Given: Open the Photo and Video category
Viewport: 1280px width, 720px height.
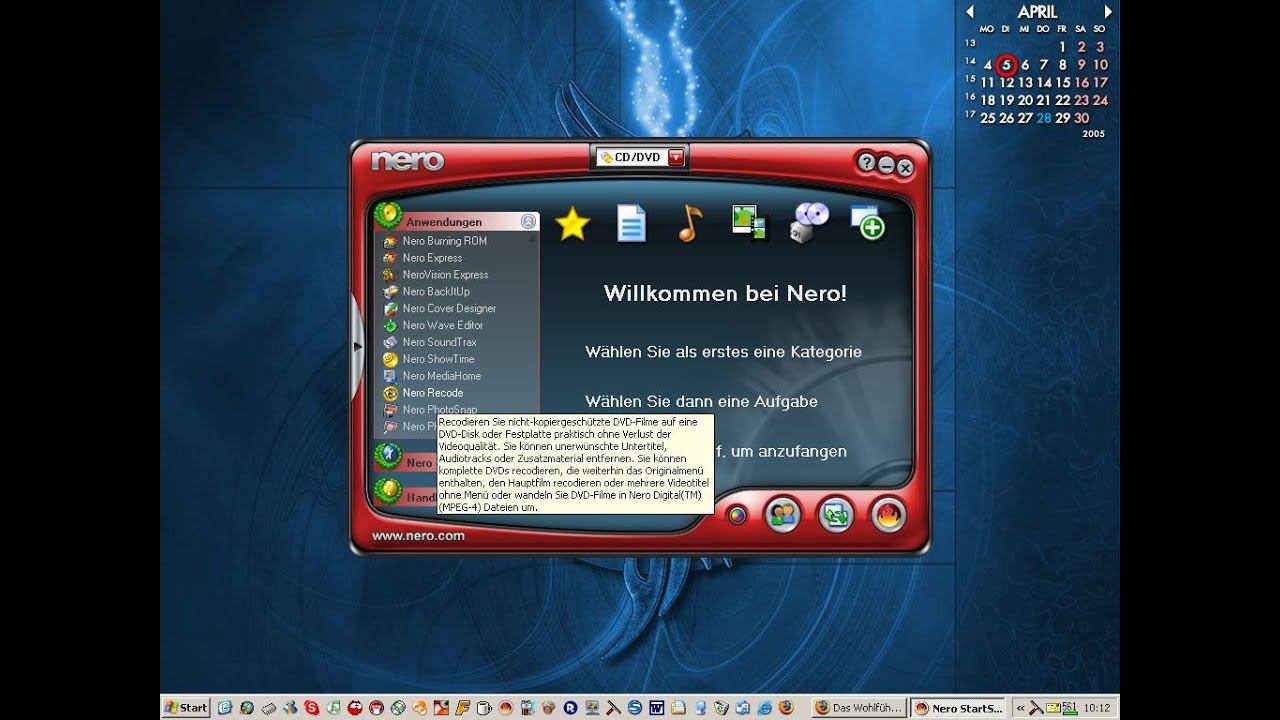Looking at the screenshot, I should [749, 222].
